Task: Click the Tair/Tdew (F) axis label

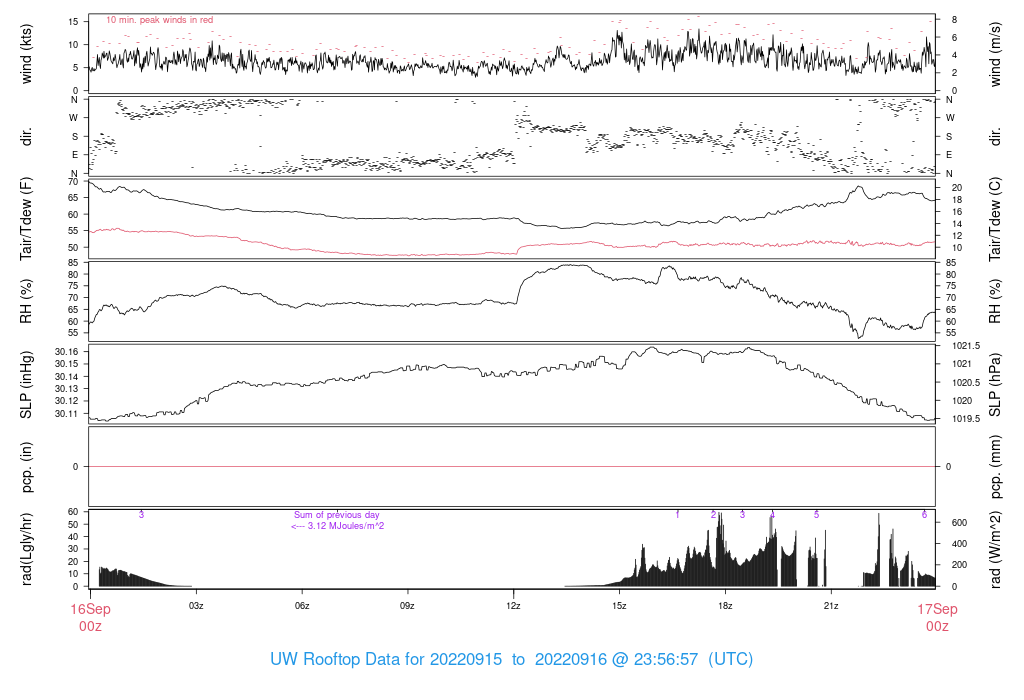Action: pyautogui.click(x=26, y=219)
